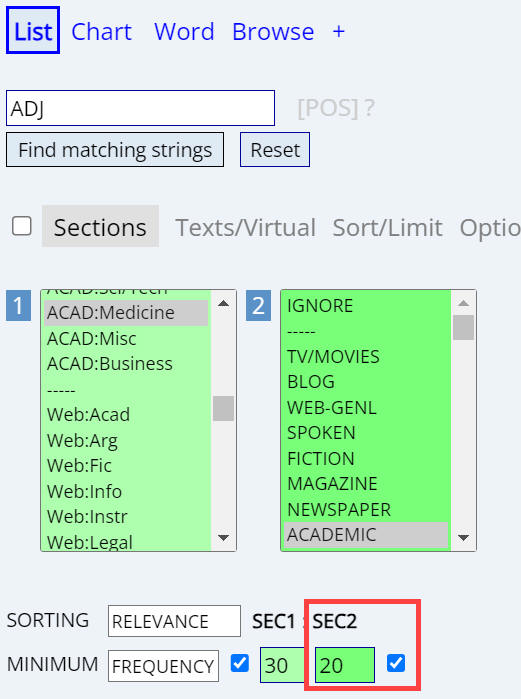Click down arrow of section list 2
The image size is (521, 699).
pyautogui.click(x=463, y=538)
